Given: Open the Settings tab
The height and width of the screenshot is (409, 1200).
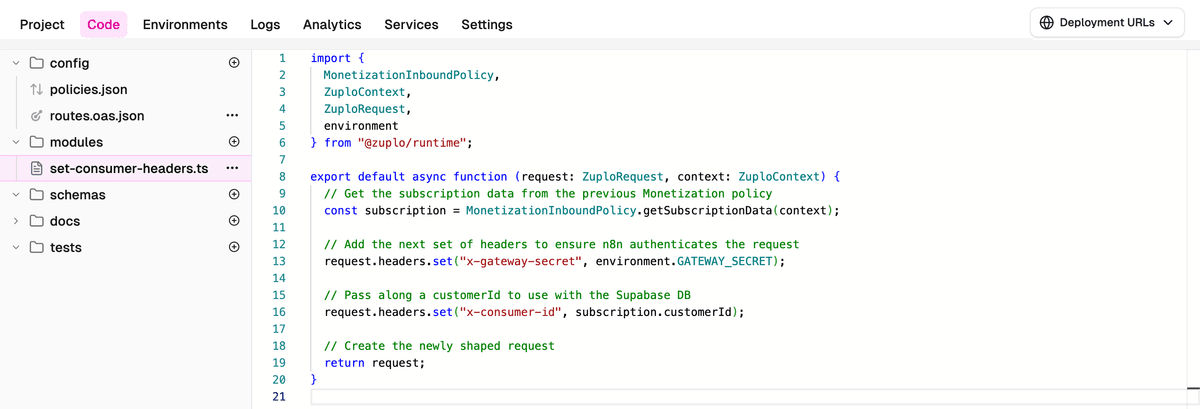Looking at the screenshot, I should point(487,24).
